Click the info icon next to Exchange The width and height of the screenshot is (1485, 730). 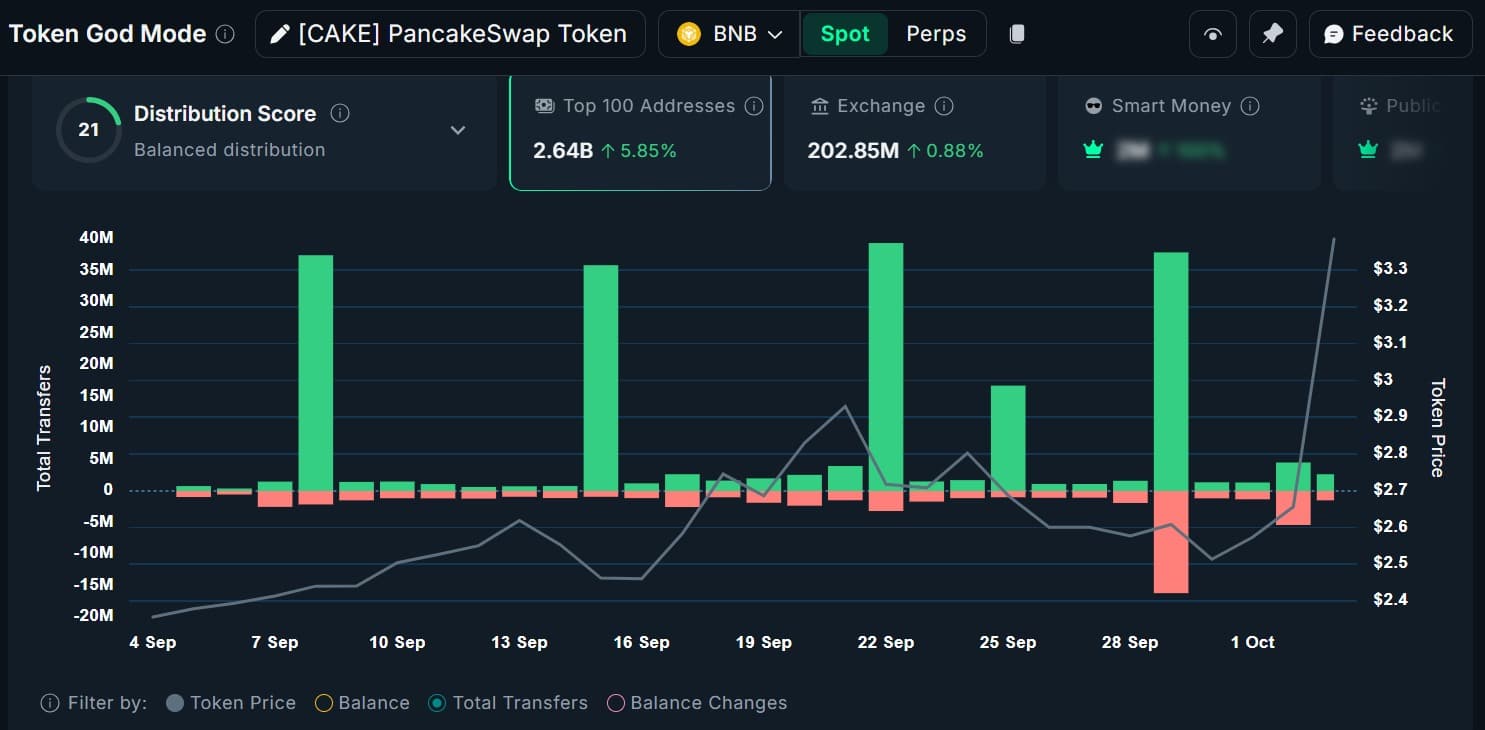click(943, 106)
